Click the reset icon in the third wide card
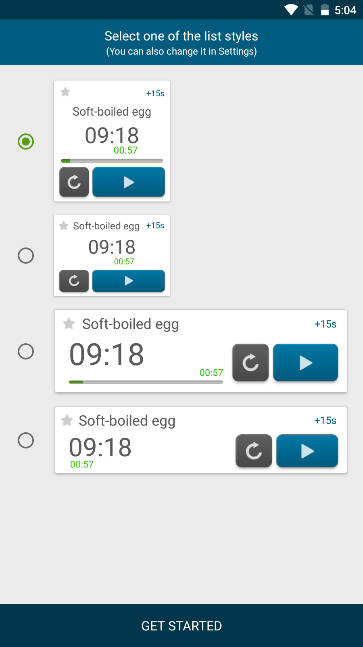The image size is (363, 647). click(x=250, y=363)
